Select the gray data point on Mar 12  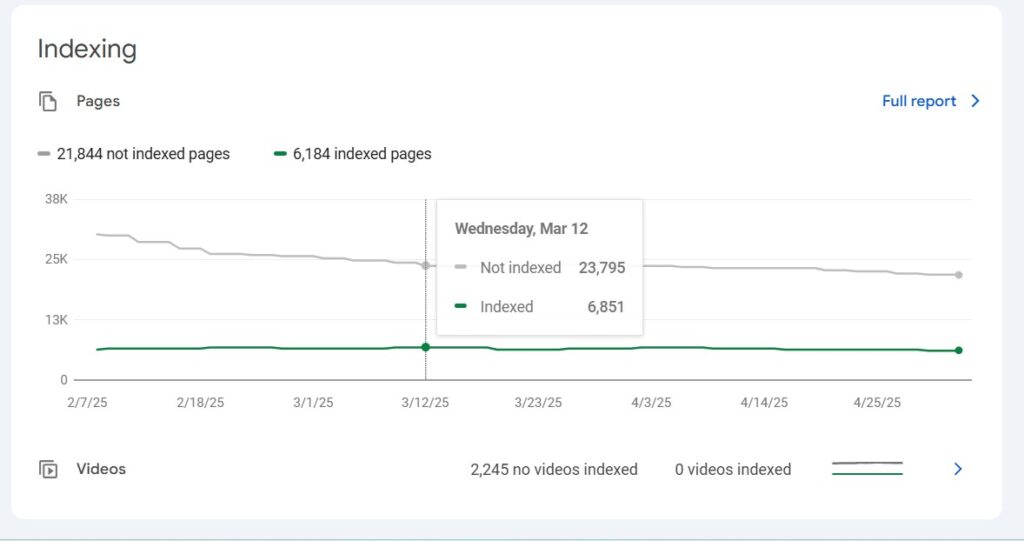pos(426,265)
